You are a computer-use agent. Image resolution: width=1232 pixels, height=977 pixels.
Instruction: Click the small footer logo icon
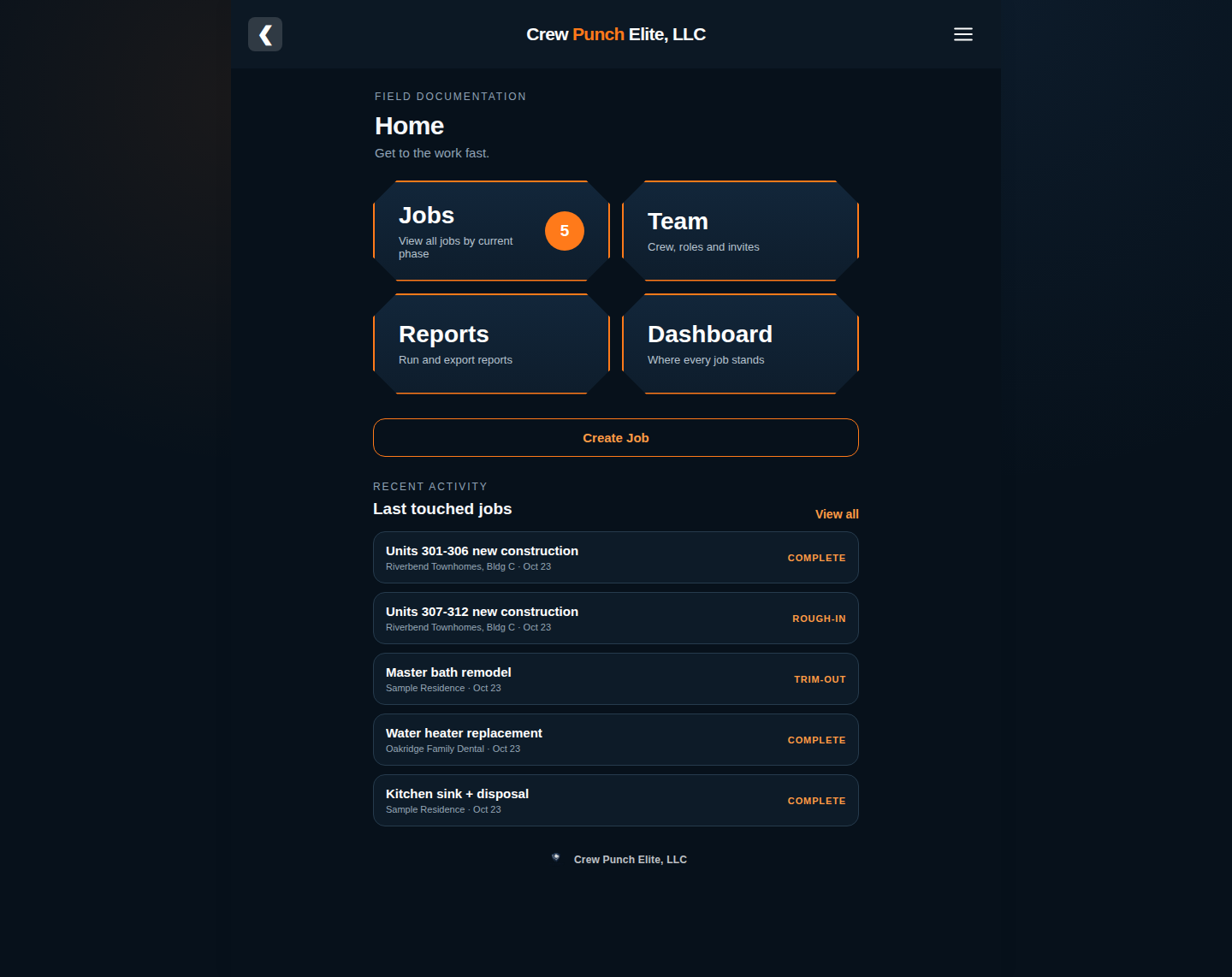(556, 857)
